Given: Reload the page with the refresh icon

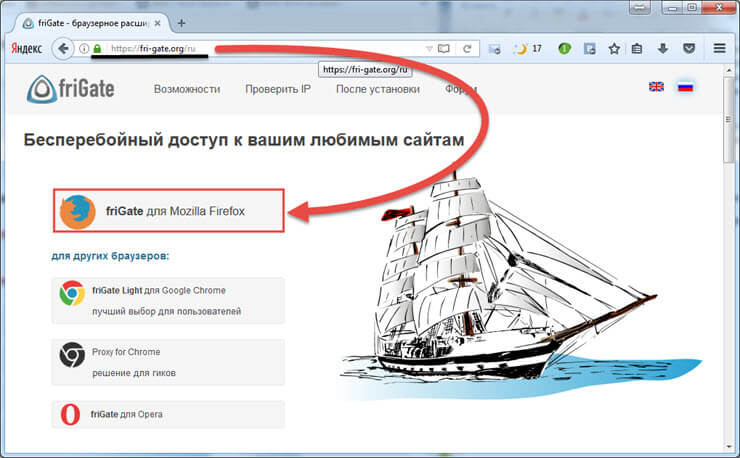Looking at the screenshot, I should click(x=467, y=49).
